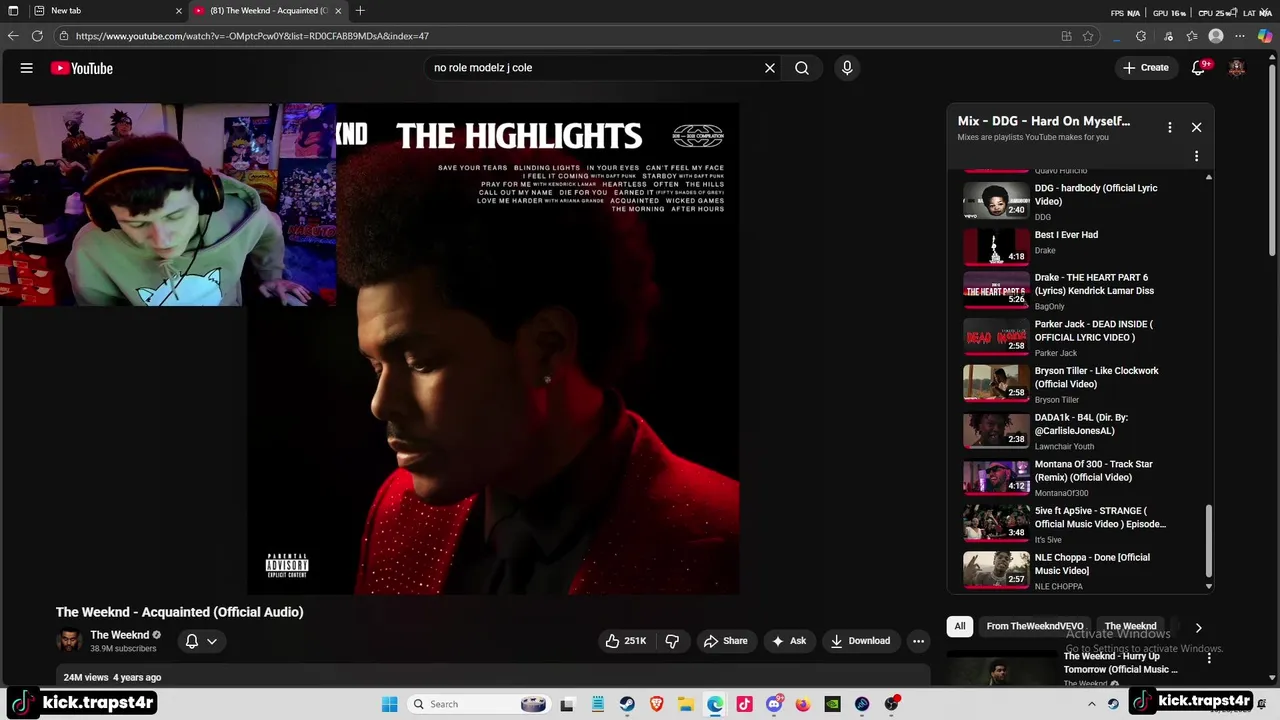Click the address bar URL
The height and width of the screenshot is (720, 1280).
coord(252,36)
